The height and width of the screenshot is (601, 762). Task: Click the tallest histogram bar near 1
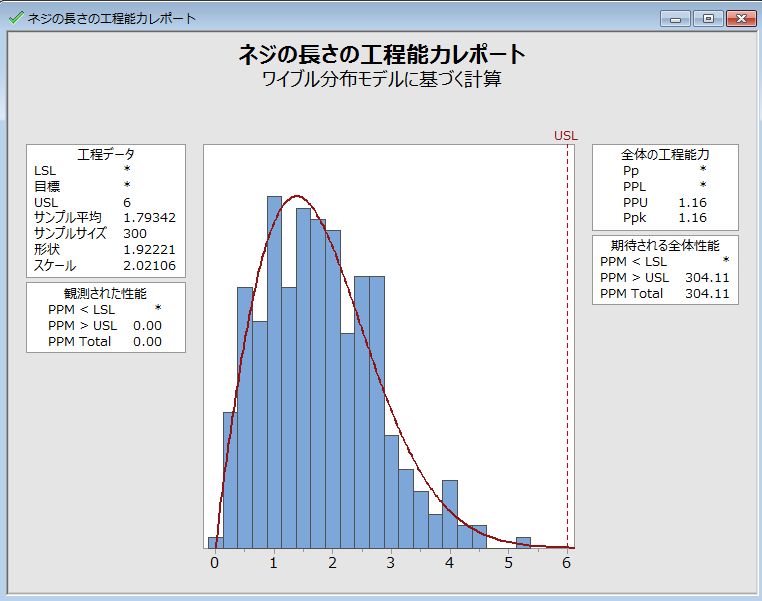tap(275, 372)
